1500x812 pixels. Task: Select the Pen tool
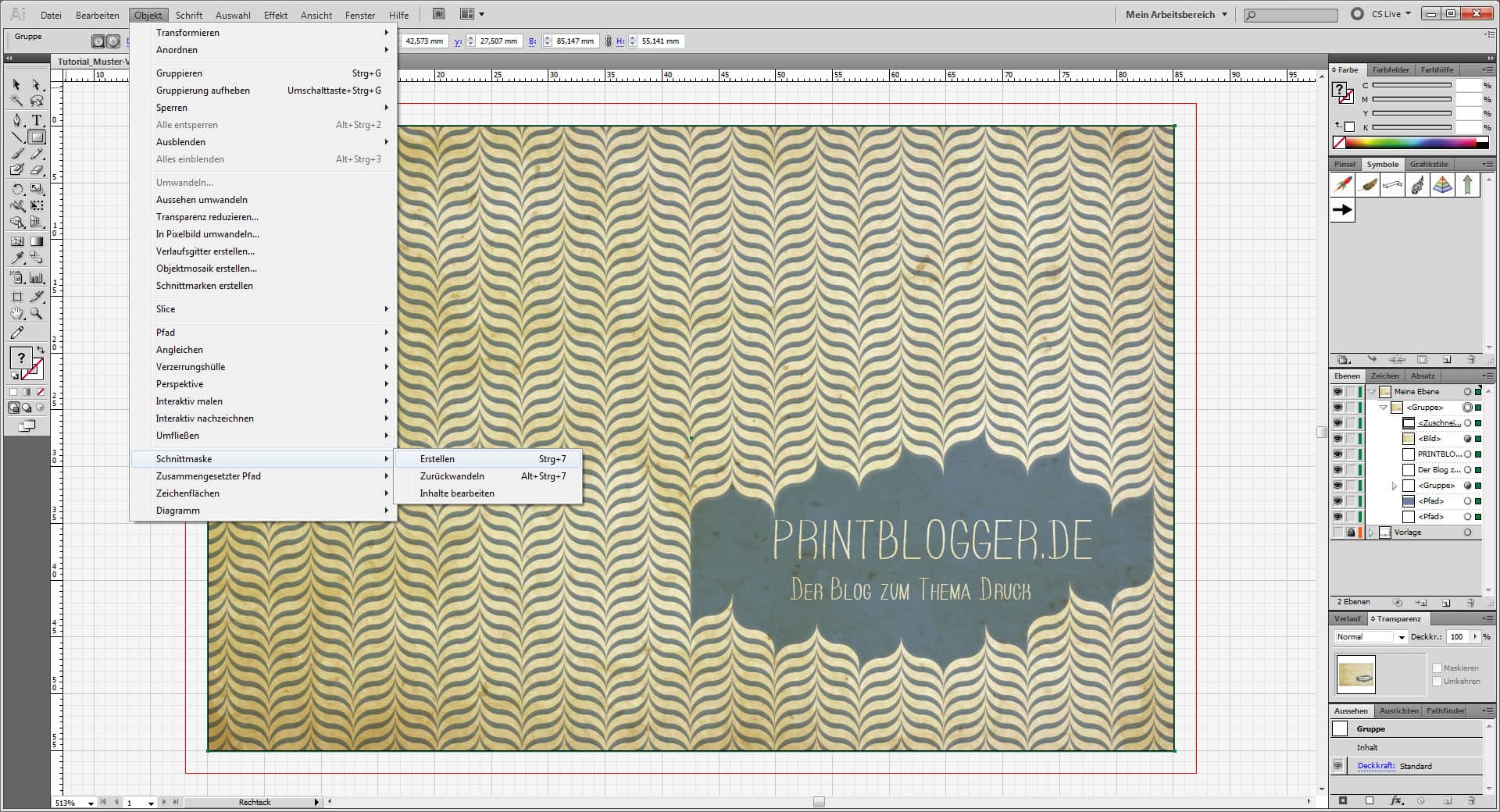16,119
